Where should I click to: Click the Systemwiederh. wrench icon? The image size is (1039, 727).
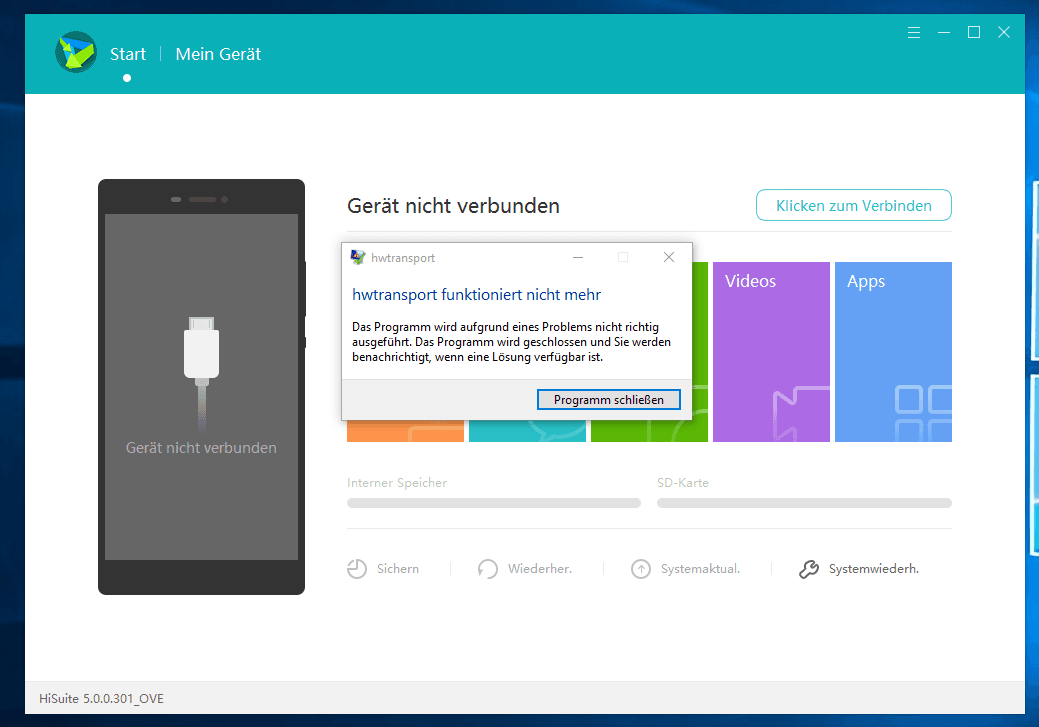click(x=809, y=569)
